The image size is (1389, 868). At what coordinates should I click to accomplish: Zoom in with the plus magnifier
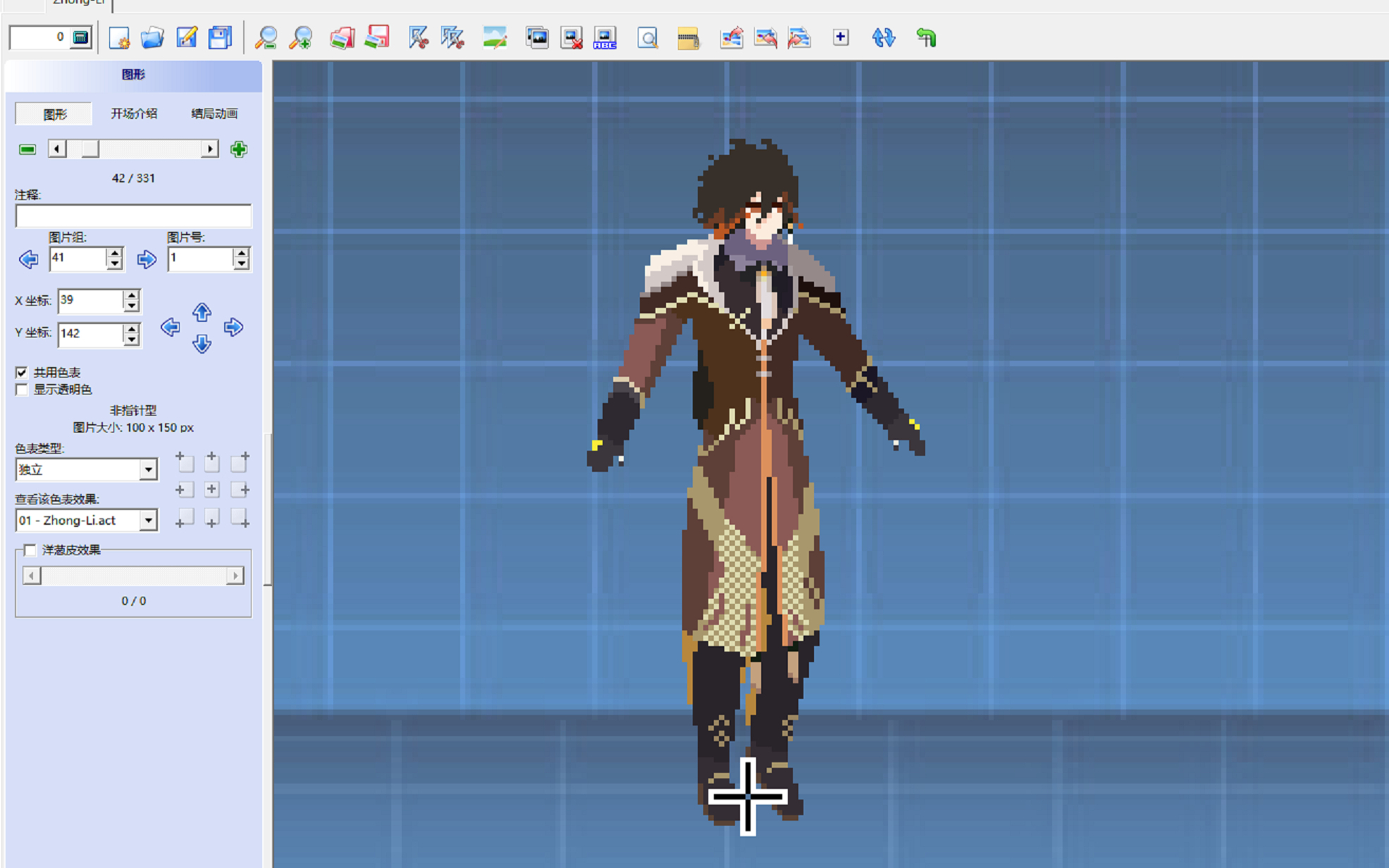click(x=301, y=37)
